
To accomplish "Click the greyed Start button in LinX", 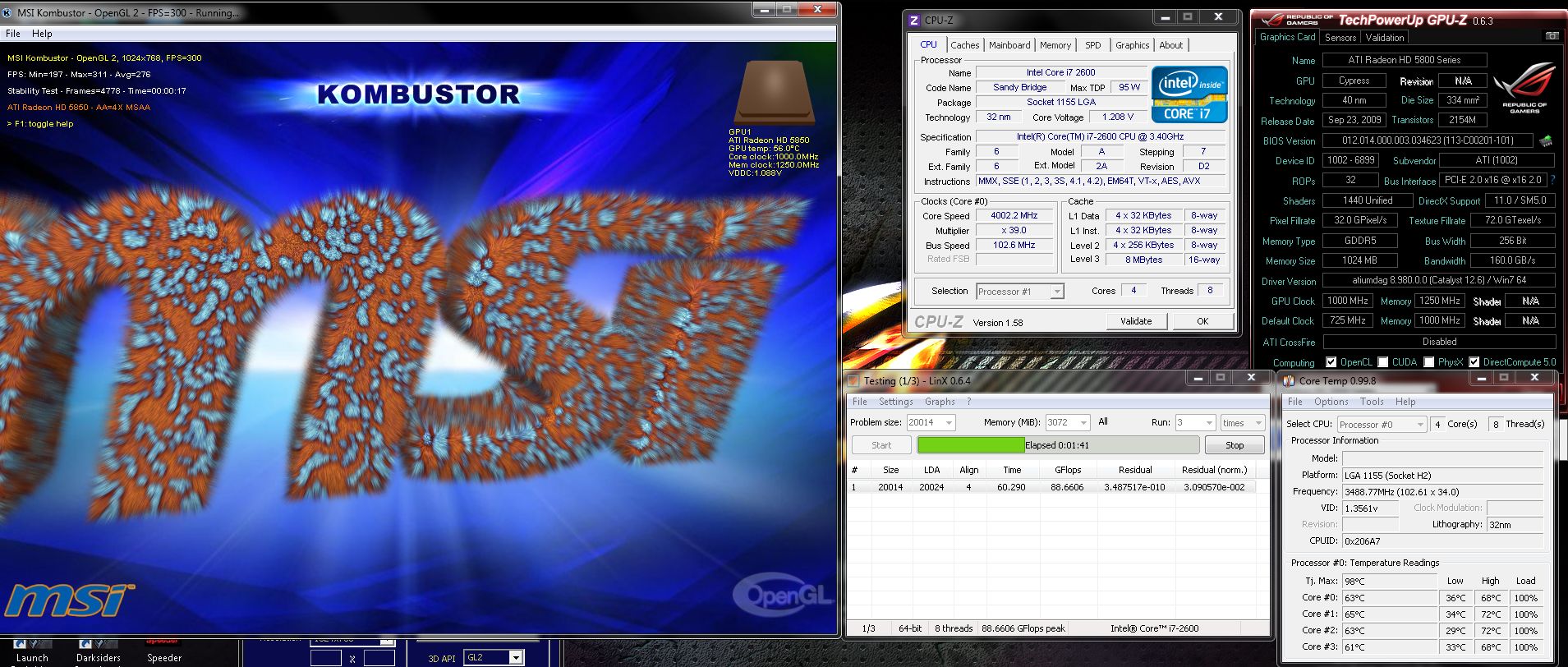I will [881, 445].
